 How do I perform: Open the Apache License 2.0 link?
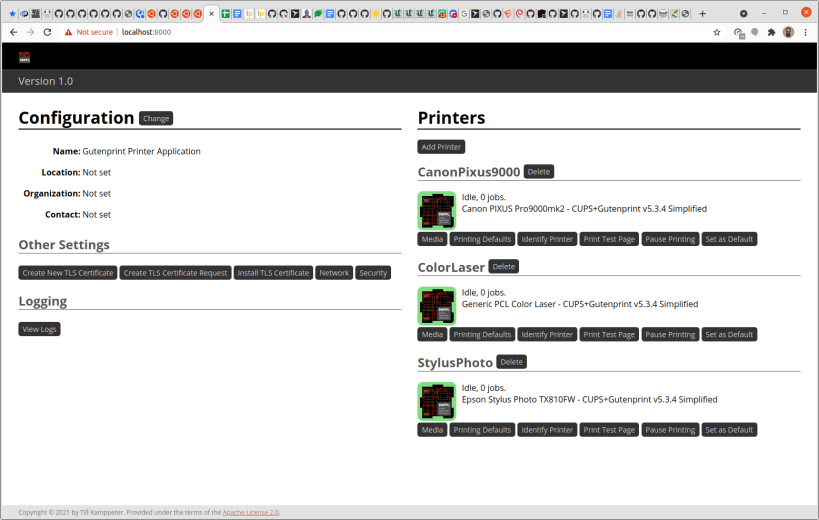(251, 513)
